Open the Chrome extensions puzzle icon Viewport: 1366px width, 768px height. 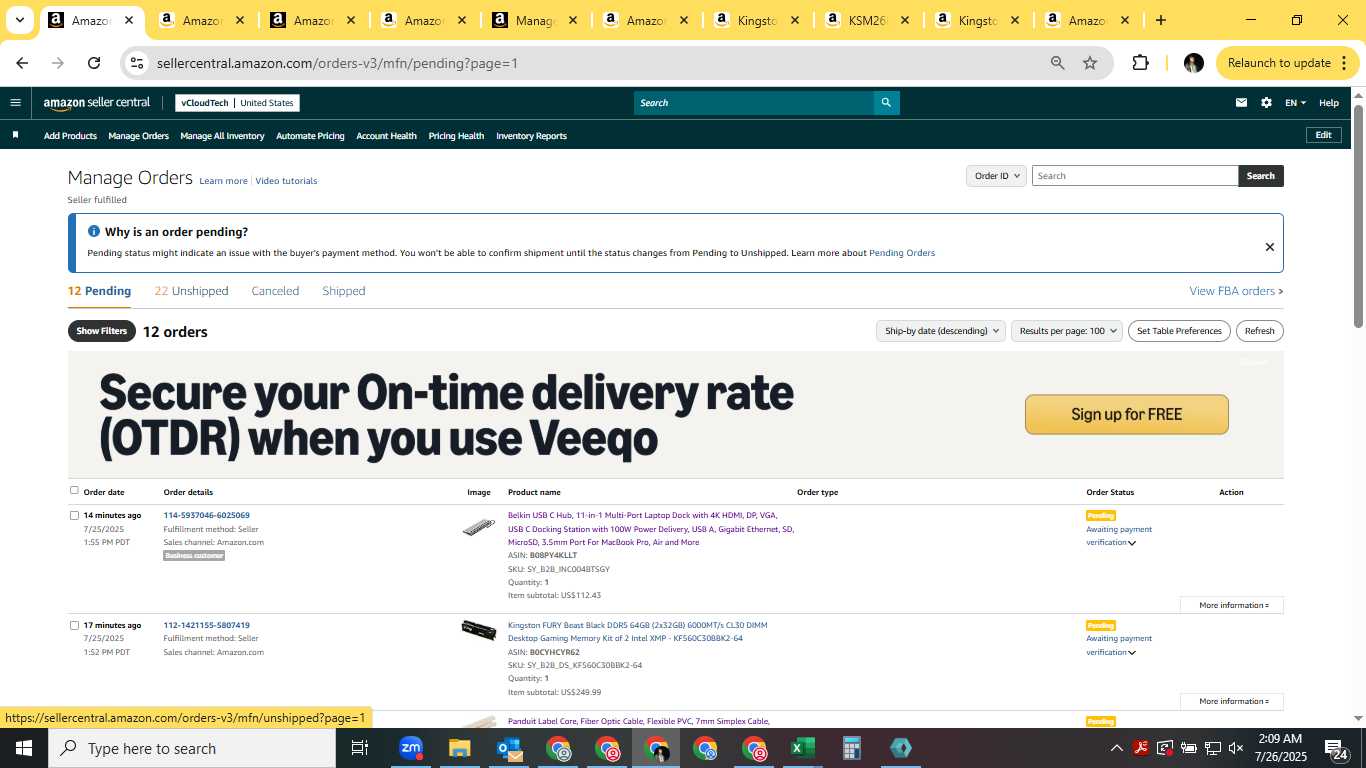[x=1140, y=63]
